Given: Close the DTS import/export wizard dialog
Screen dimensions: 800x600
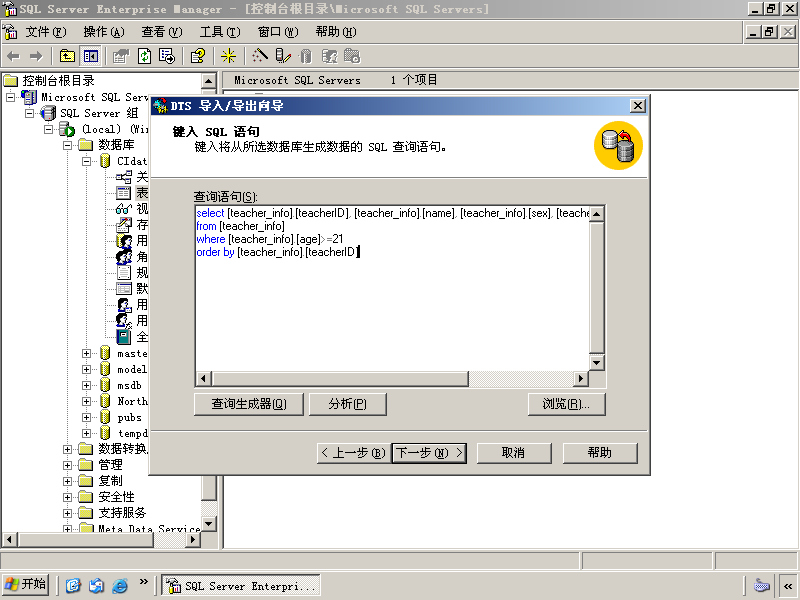Looking at the screenshot, I should pos(638,106).
